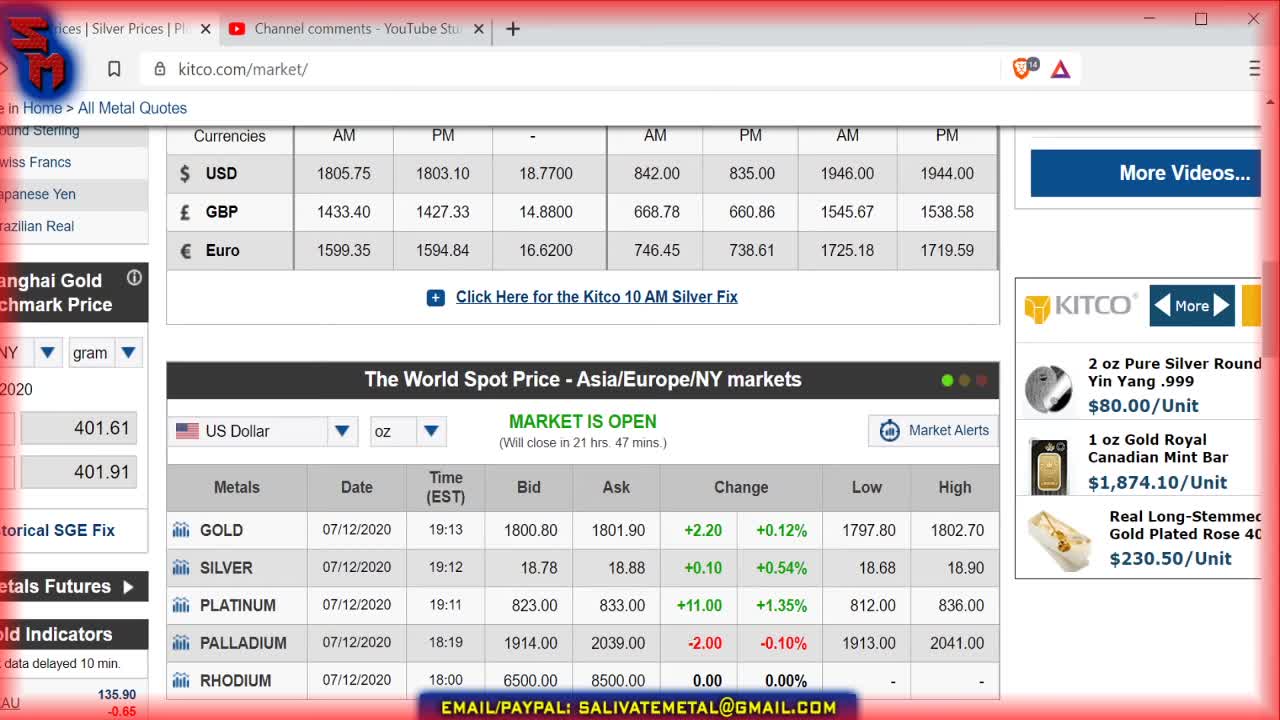Open chart icon for GOLD row

(x=181, y=530)
